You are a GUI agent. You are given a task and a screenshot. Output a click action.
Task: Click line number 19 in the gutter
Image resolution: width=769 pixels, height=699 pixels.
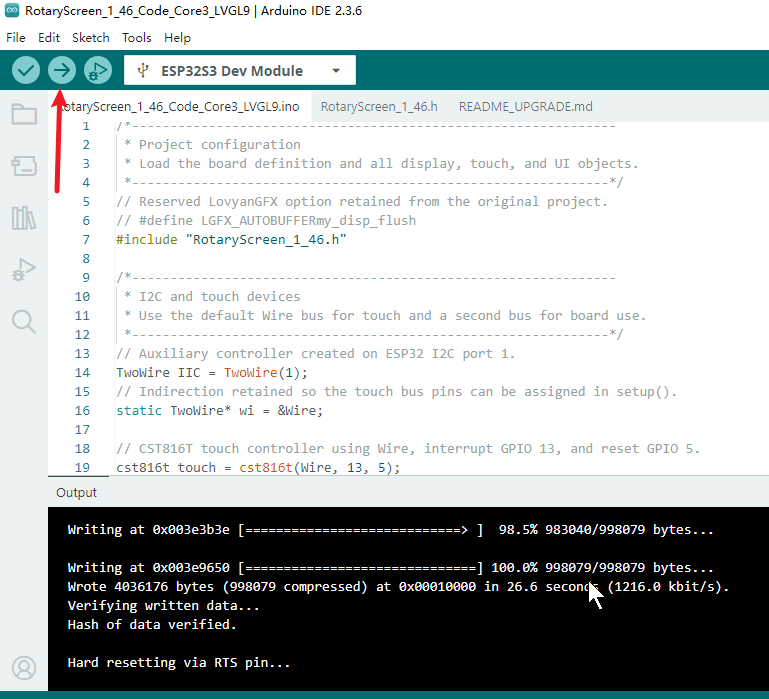point(82,467)
